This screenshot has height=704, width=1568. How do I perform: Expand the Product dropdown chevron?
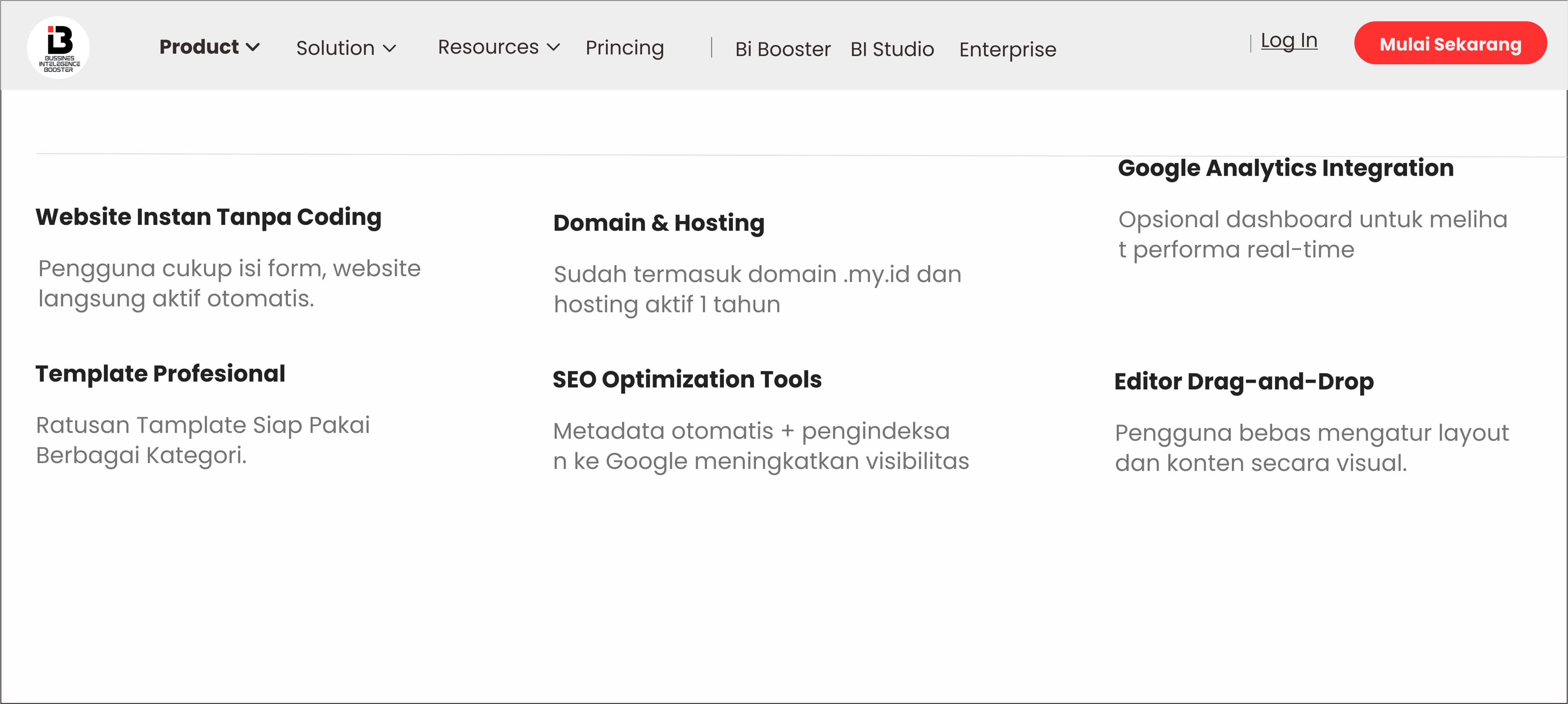[x=253, y=47]
